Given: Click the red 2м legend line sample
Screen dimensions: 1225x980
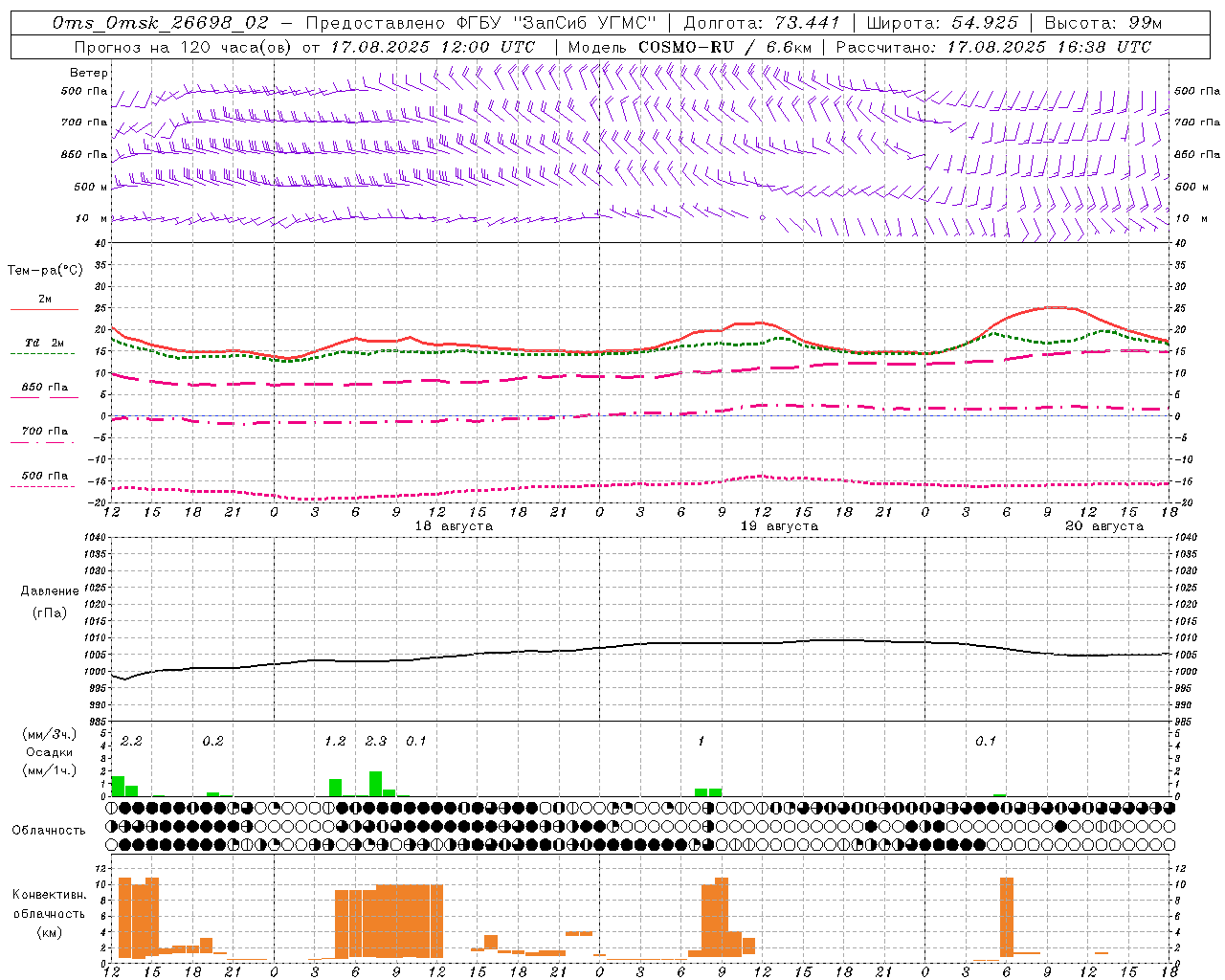Looking at the screenshot, I should click(44, 310).
